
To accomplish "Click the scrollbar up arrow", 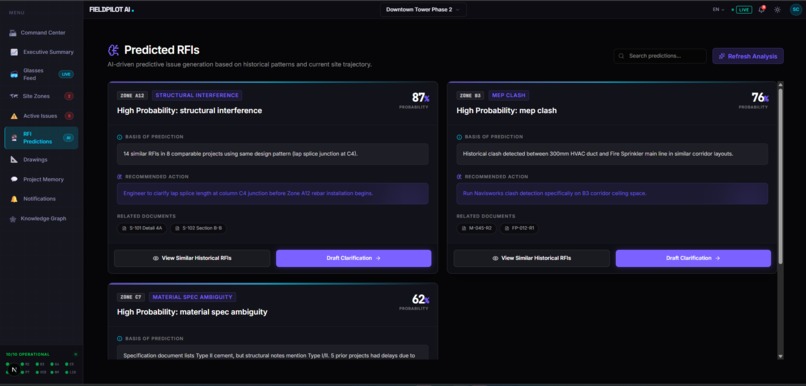I will 780,84.
